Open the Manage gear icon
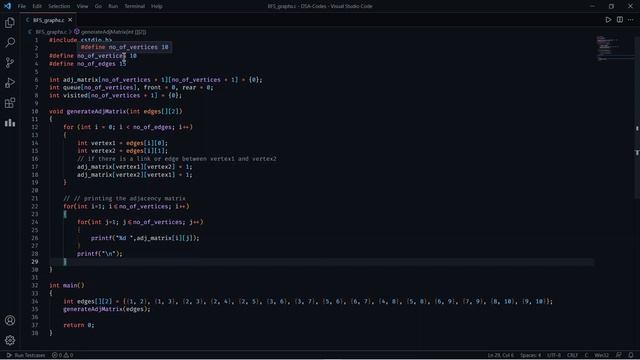The image size is (640, 360). 10,340
